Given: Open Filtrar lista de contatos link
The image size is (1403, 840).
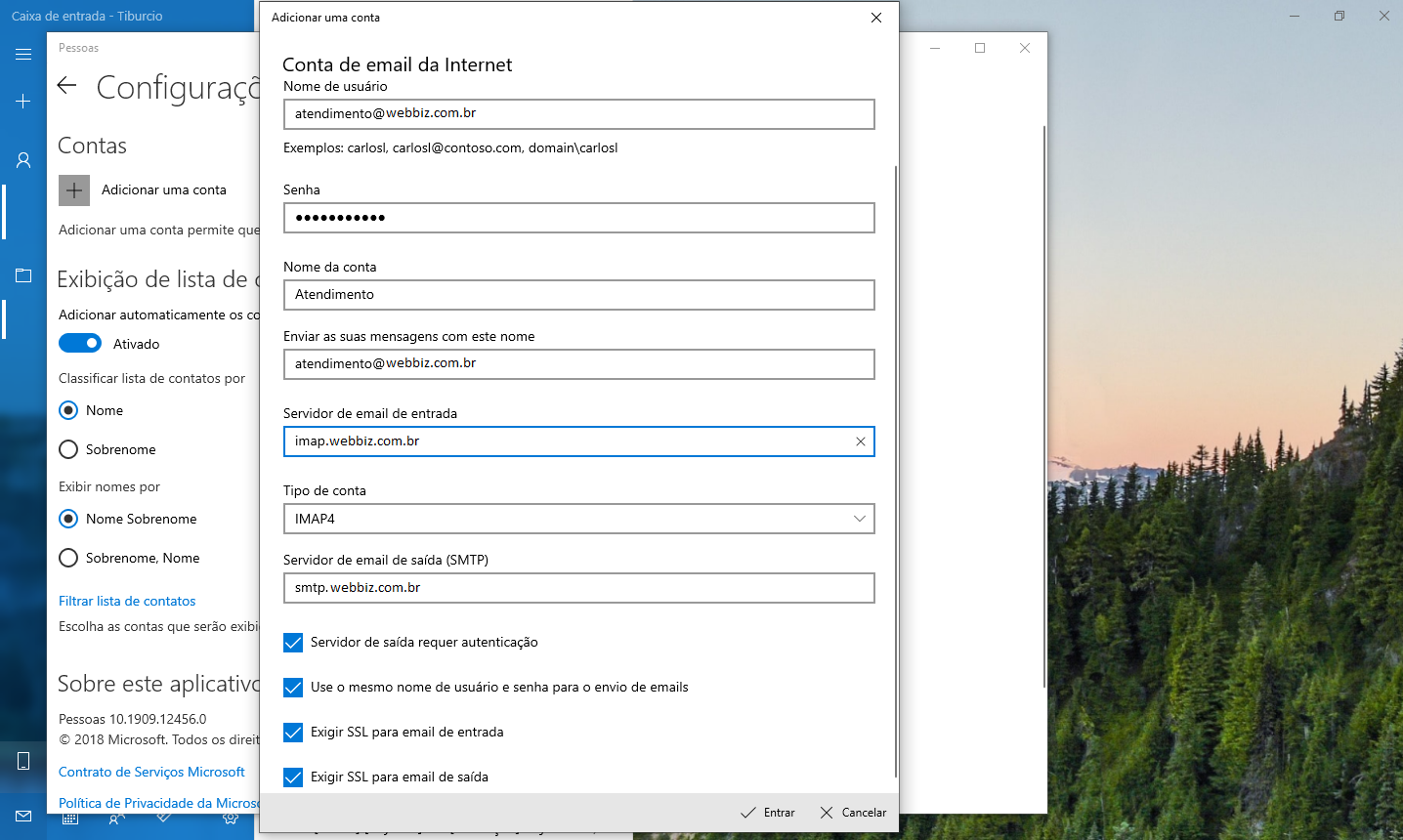Looking at the screenshot, I should pos(127,601).
